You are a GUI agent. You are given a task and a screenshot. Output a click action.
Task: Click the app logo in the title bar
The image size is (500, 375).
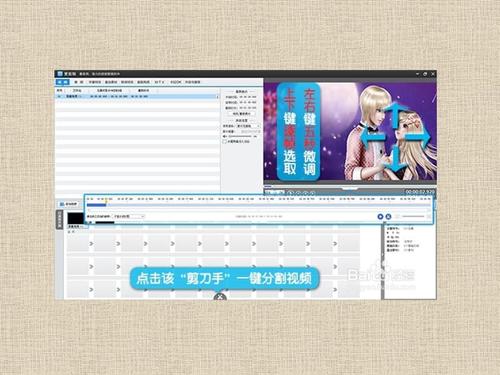click(x=60, y=74)
